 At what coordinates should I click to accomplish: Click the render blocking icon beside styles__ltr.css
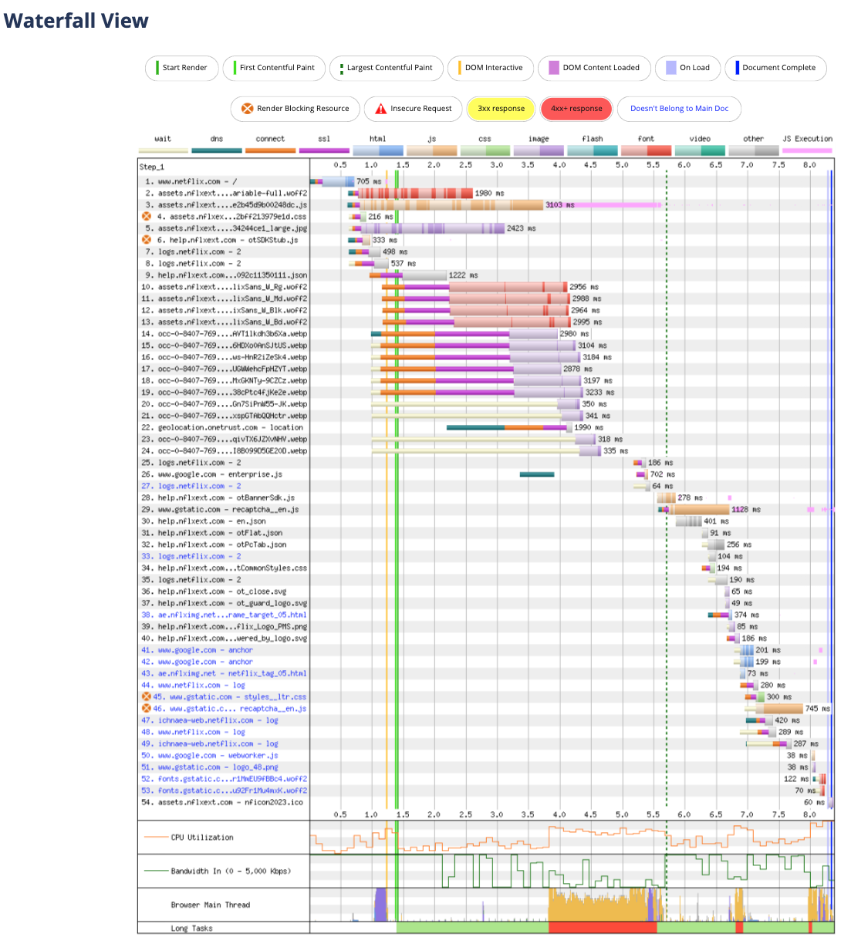(x=146, y=697)
